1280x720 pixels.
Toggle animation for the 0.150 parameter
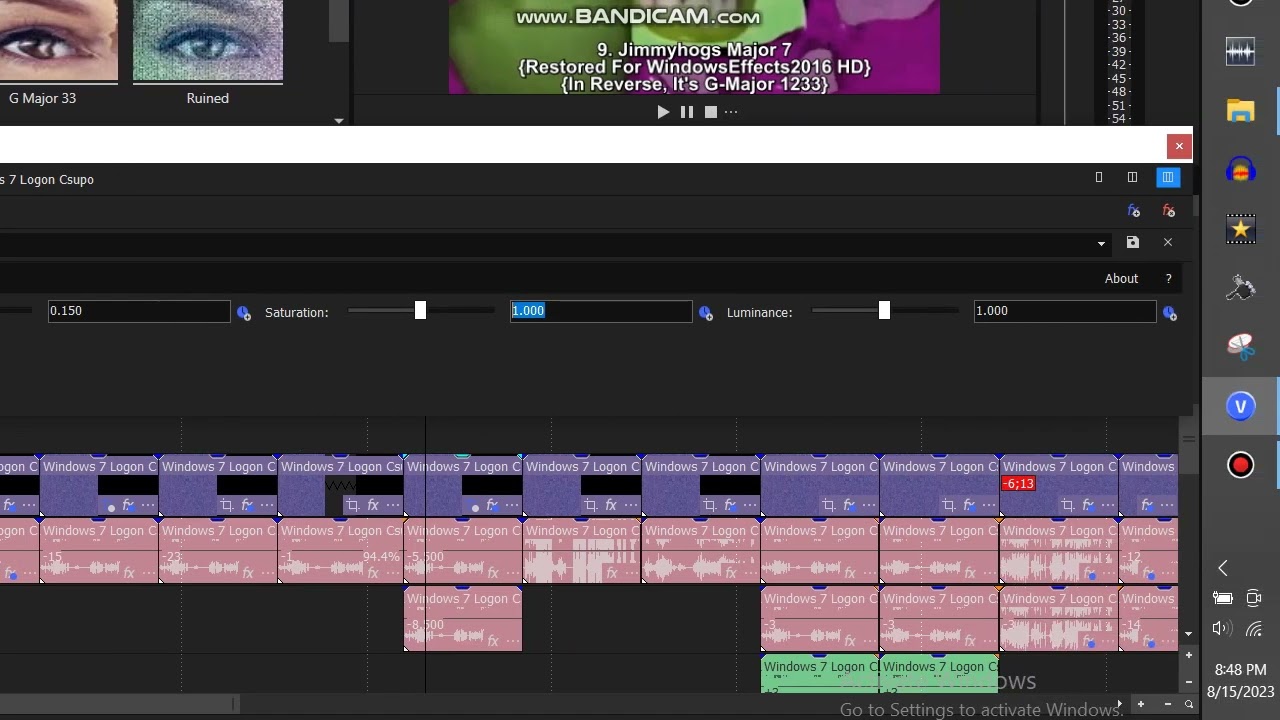coord(244,313)
